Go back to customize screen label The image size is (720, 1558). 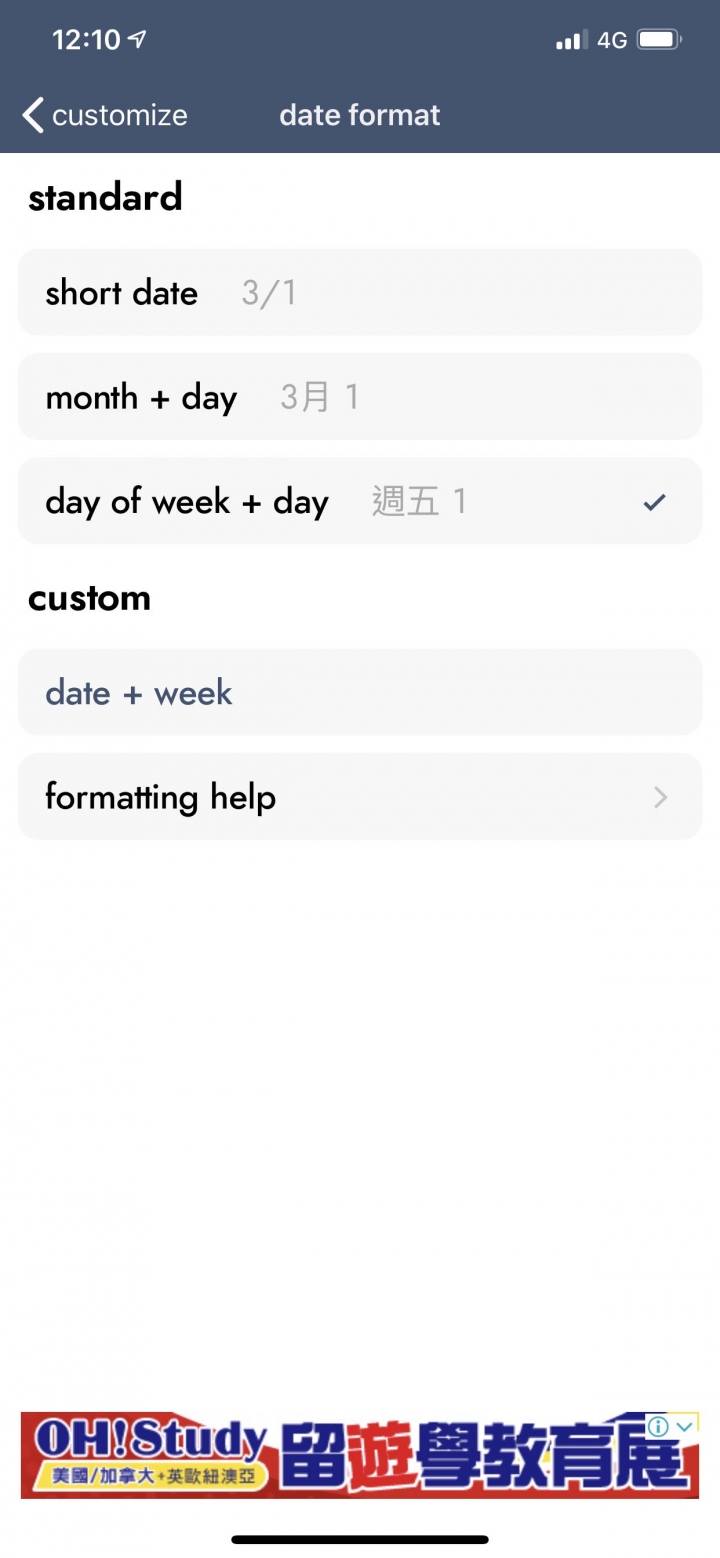119,115
